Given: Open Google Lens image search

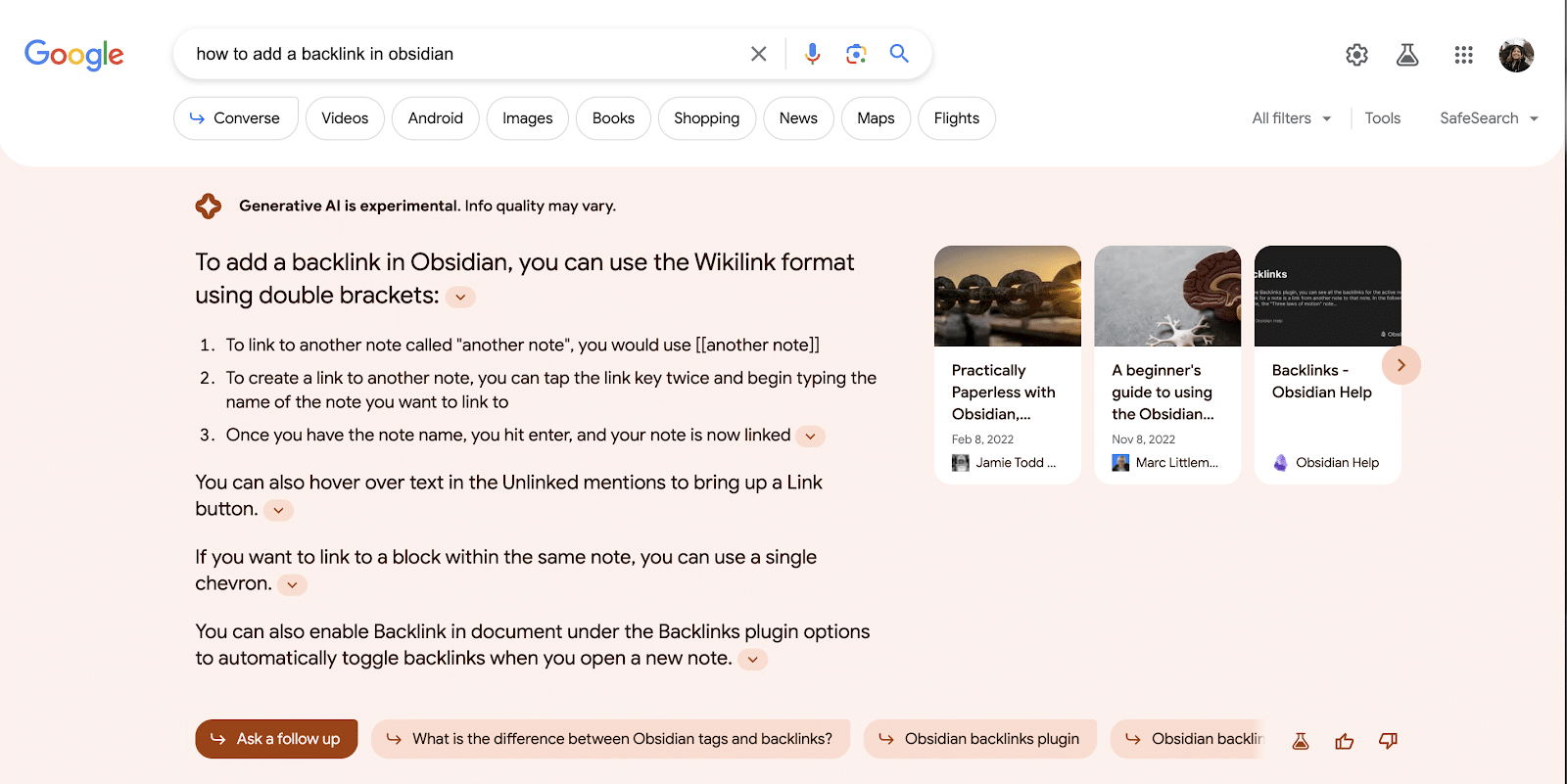Looking at the screenshot, I should tap(856, 54).
